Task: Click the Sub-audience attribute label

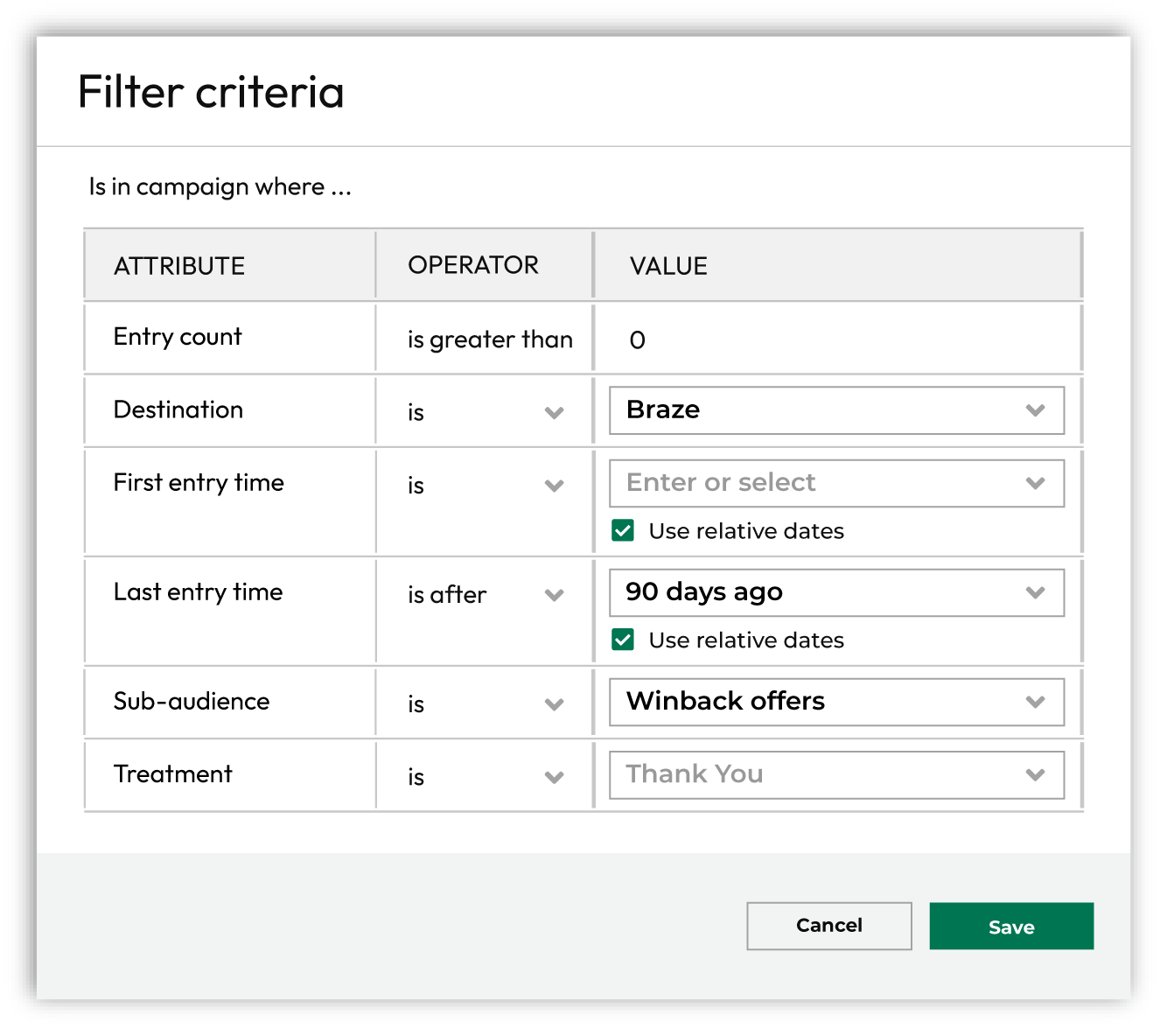Action: coord(192,702)
